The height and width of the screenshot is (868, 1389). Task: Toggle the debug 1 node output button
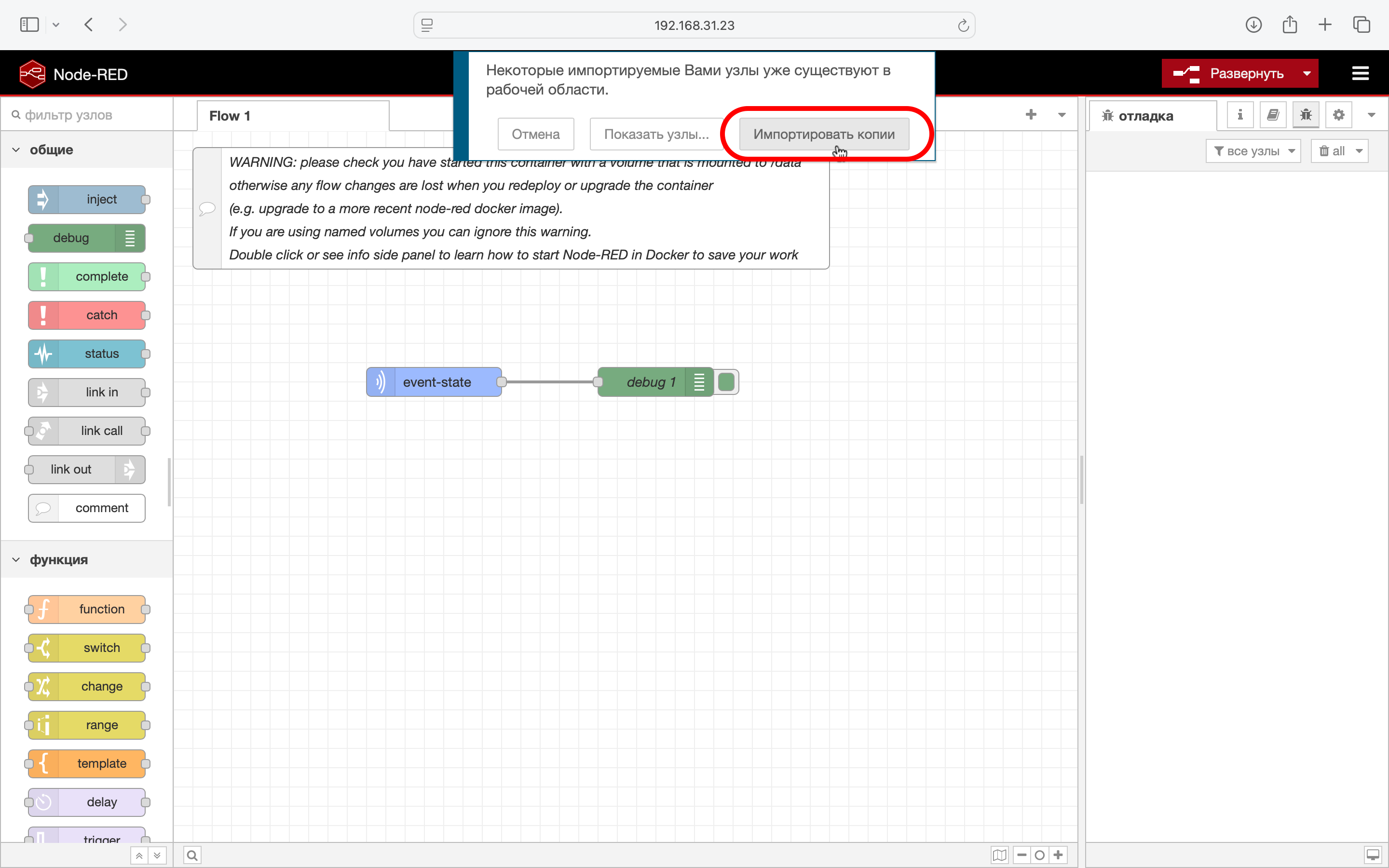[x=726, y=382]
